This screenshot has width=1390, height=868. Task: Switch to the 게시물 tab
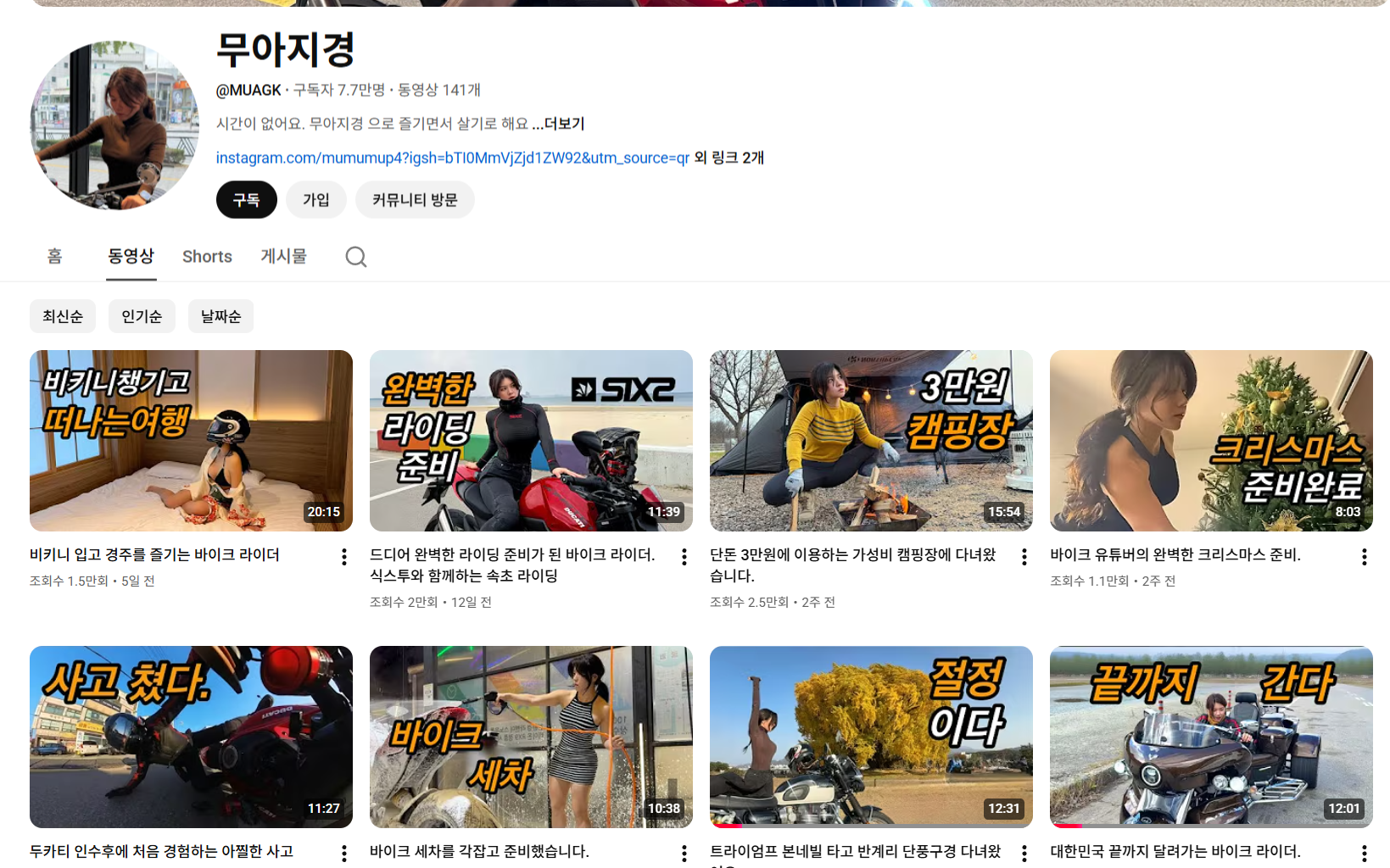click(x=283, y=257)
